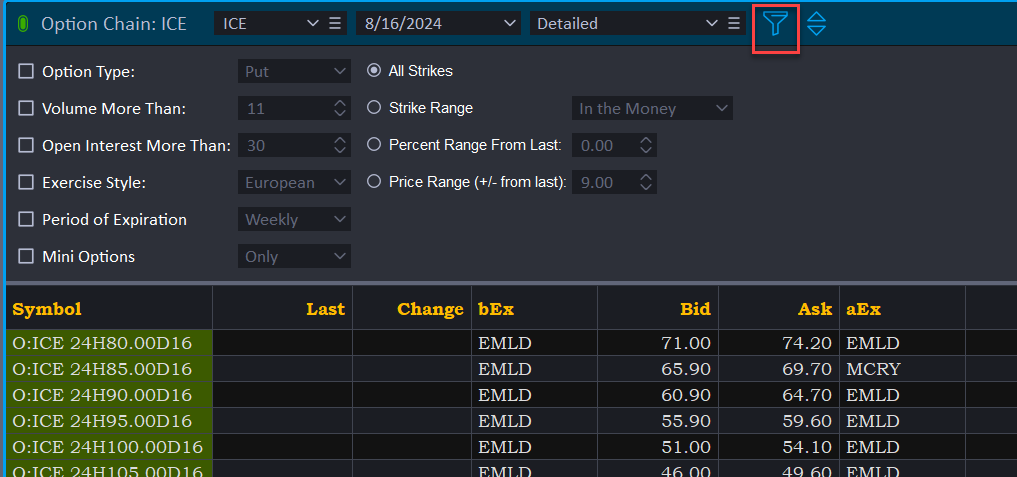This screenshot has height=477, width=1017.
Task: Open the expiration date 8/16/2024 dropdown
Action: click(438, 23)
